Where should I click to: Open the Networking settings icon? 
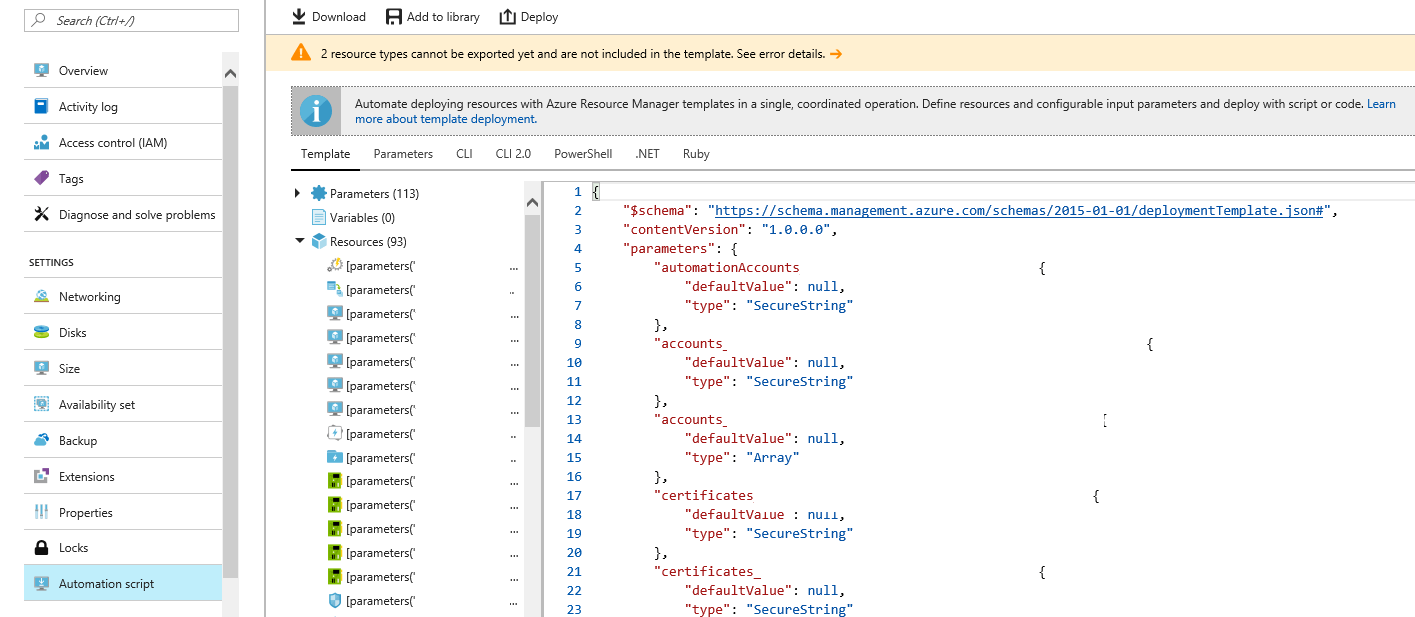tap(41, 296)
